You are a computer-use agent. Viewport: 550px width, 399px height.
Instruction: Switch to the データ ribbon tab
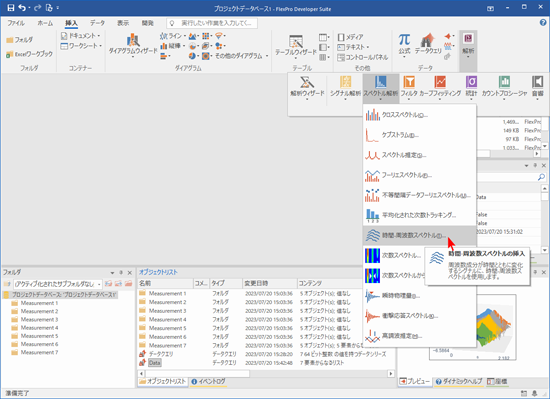(97, 23)
